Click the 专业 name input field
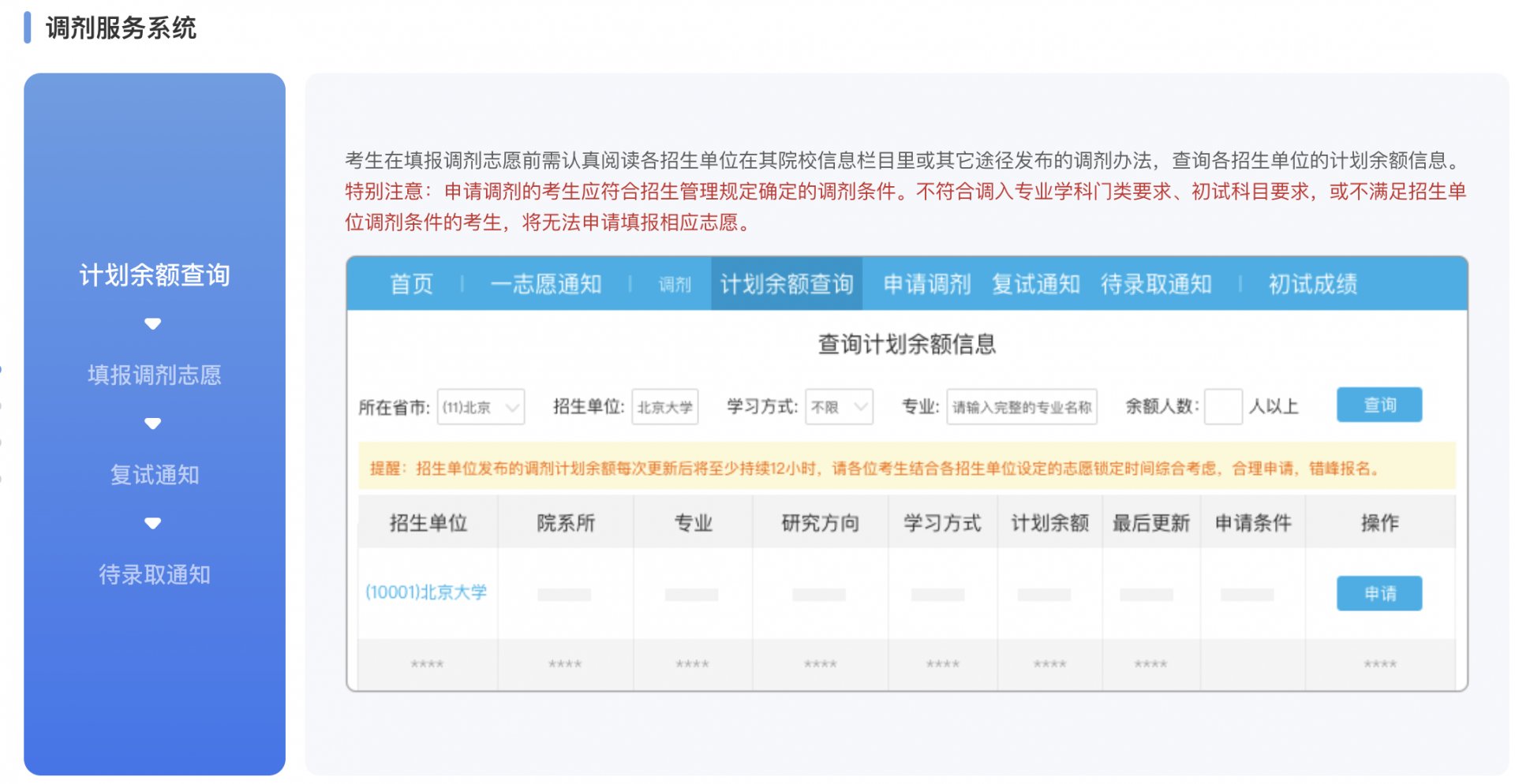 tap(1022, 407)
